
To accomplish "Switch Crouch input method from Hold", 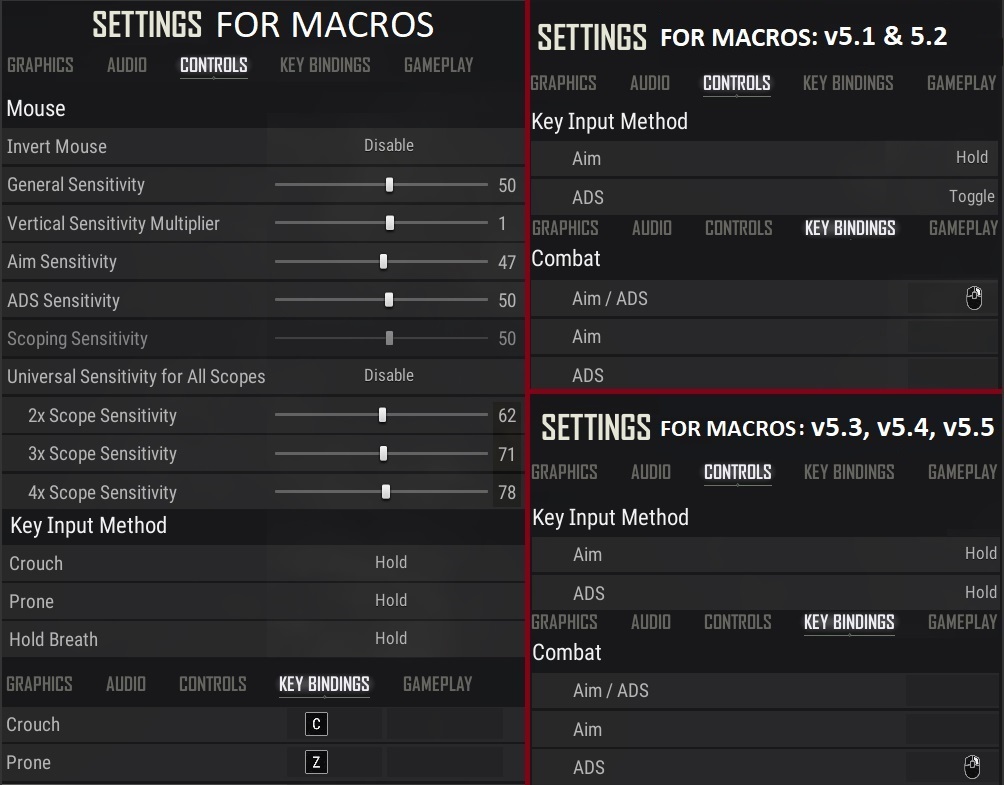I will [390, 563].
